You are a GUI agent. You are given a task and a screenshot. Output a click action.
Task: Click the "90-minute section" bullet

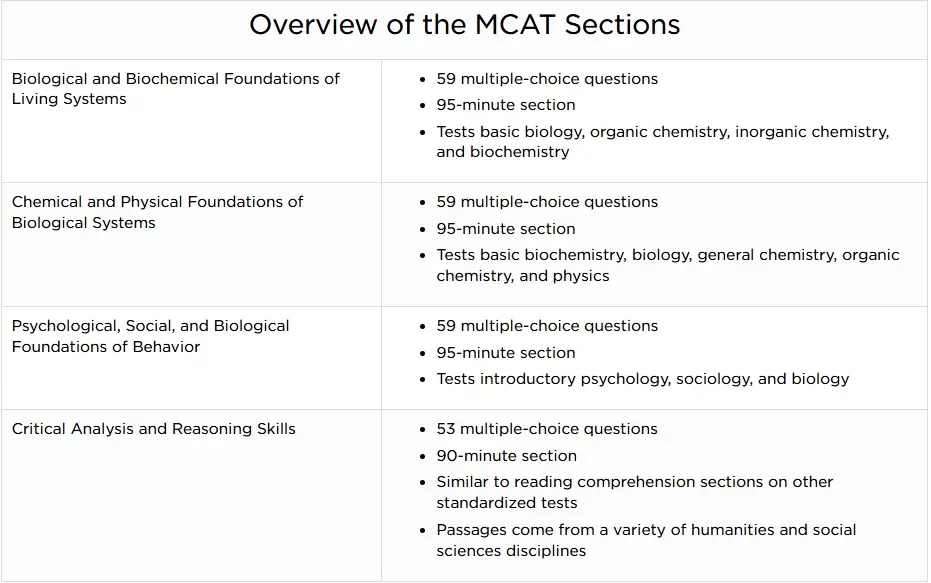(x=505, y=455)
